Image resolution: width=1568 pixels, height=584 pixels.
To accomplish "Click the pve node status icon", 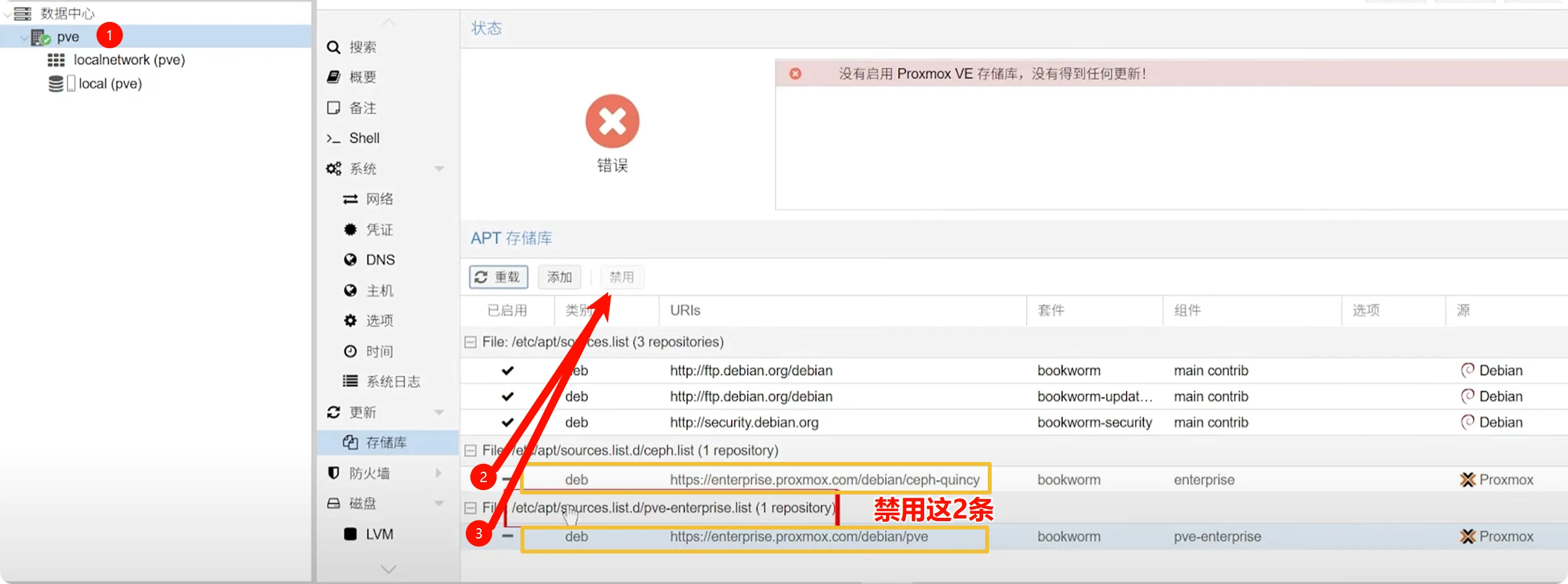I will (41, 38).
